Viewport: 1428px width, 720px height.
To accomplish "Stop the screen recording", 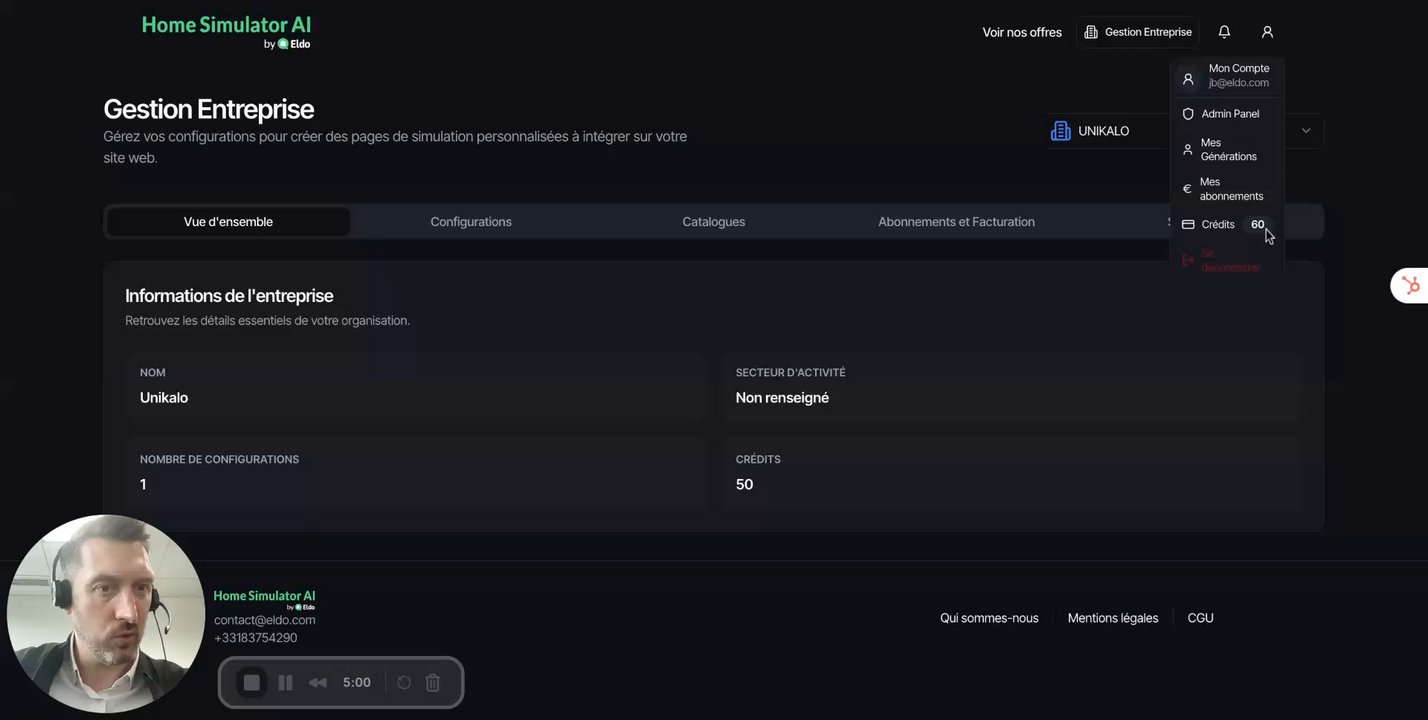I will click(x=252, y=682).
